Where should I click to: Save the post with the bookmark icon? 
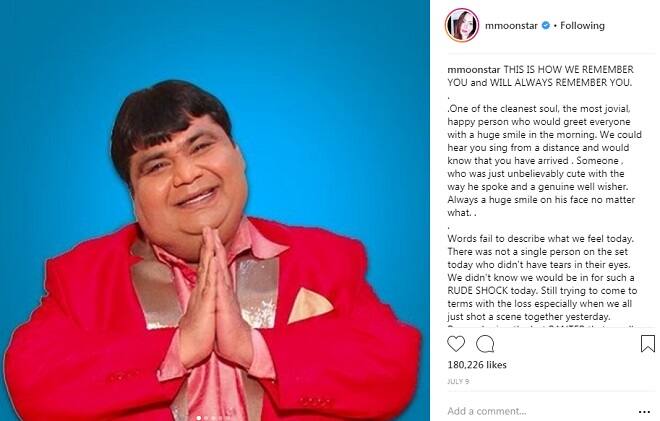648,344
